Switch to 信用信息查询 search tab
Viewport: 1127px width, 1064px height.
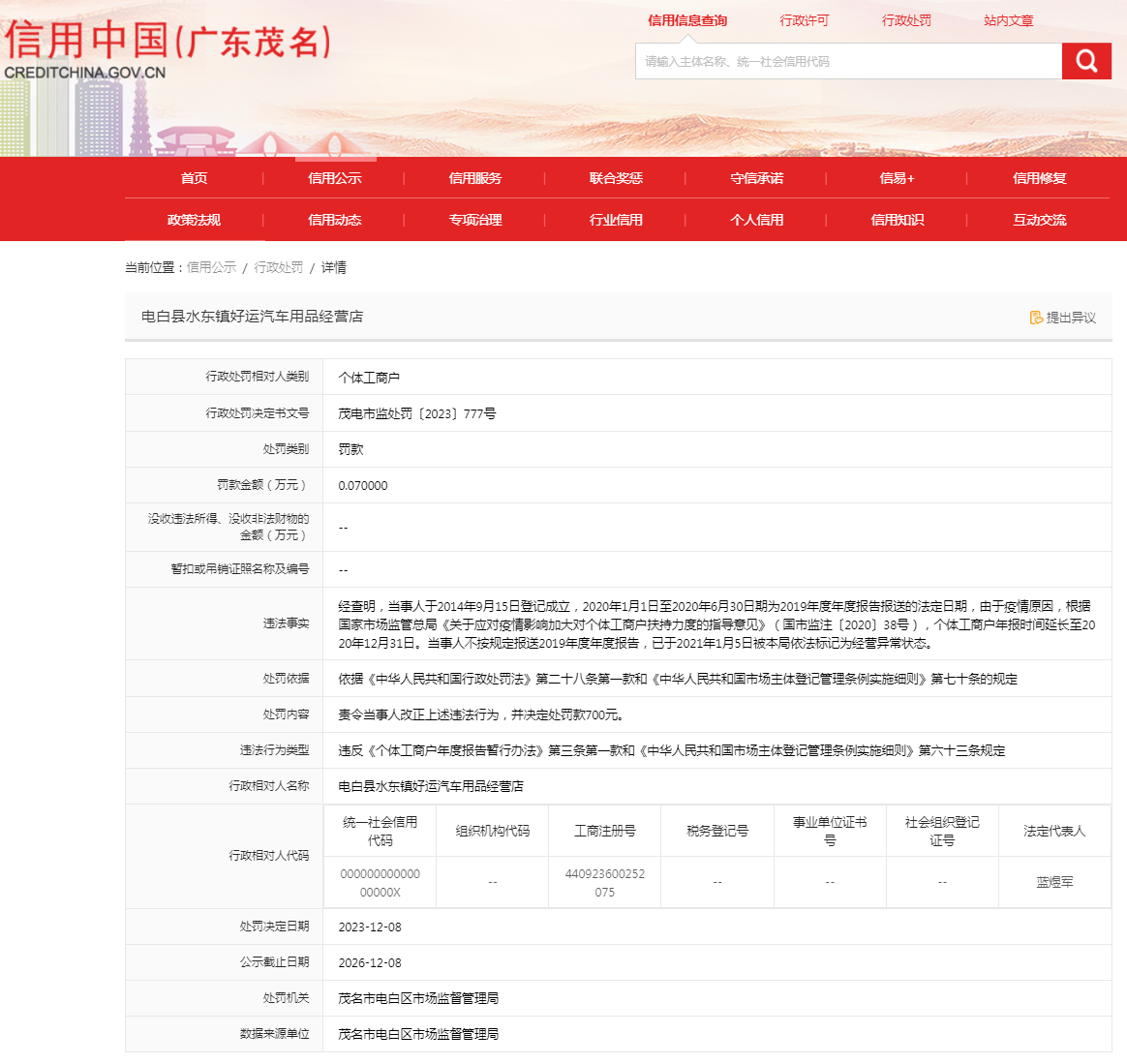(x=687, y=20)
